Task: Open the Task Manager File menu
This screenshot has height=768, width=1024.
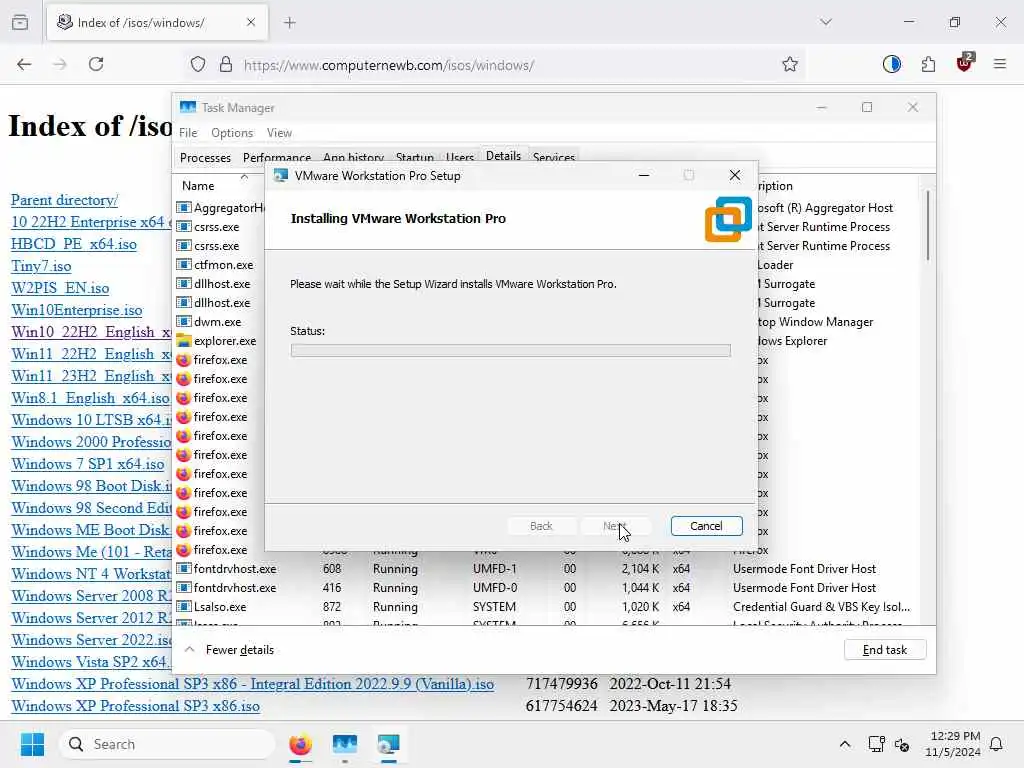Action: coord(188,133)
